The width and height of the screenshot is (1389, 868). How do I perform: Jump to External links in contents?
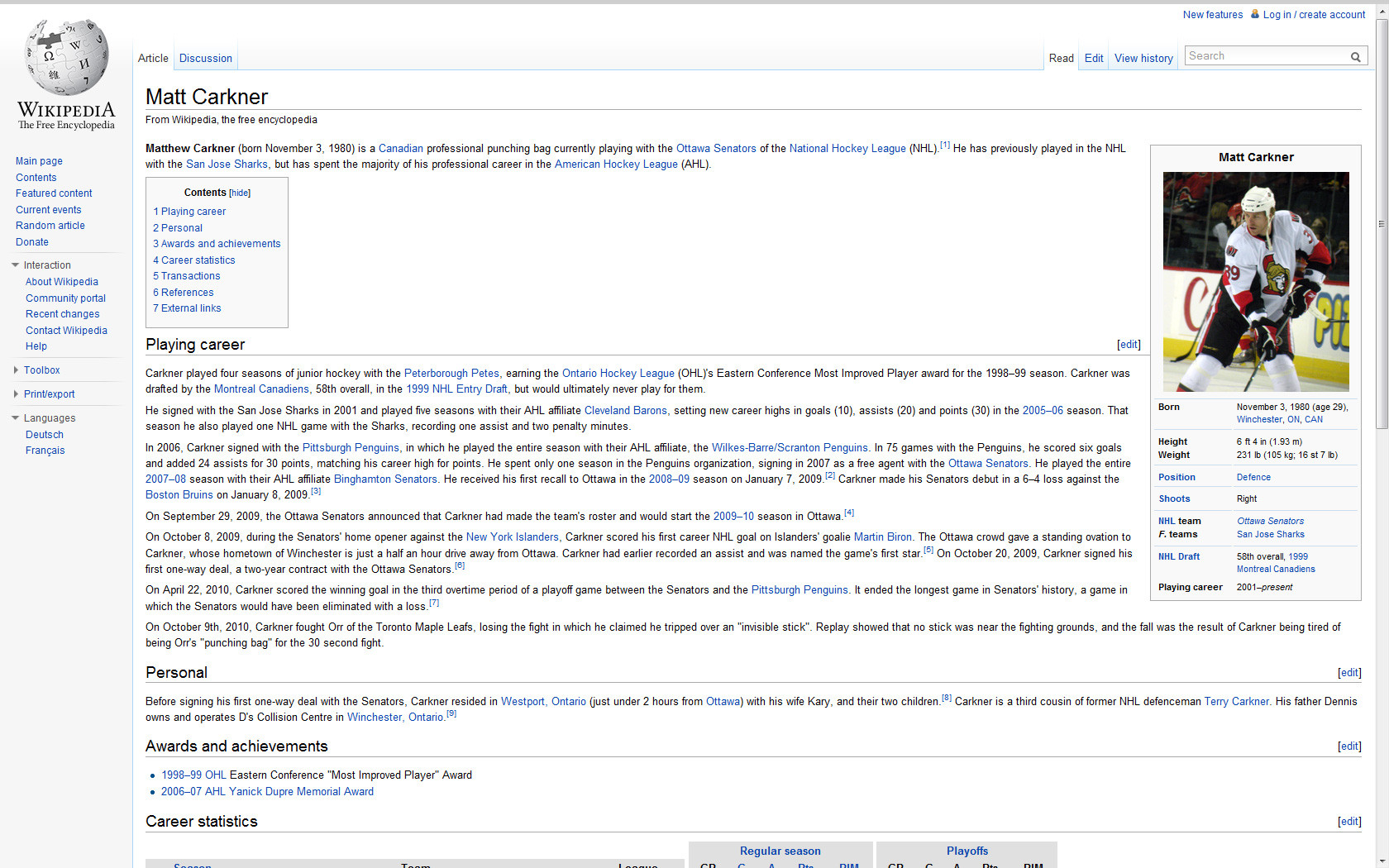(x=187, y=308)
